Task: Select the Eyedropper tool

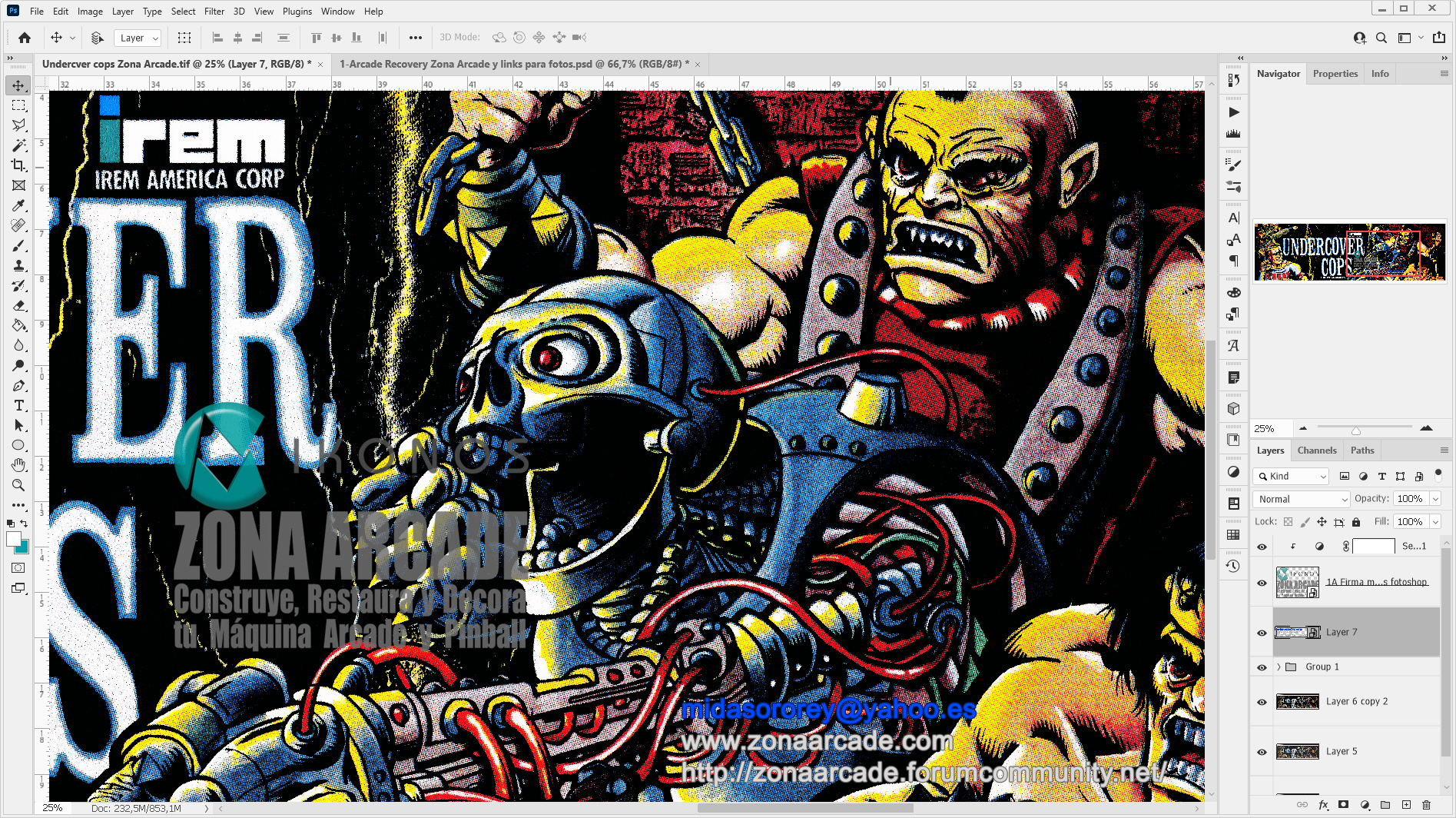Action: tap(18, 205)
